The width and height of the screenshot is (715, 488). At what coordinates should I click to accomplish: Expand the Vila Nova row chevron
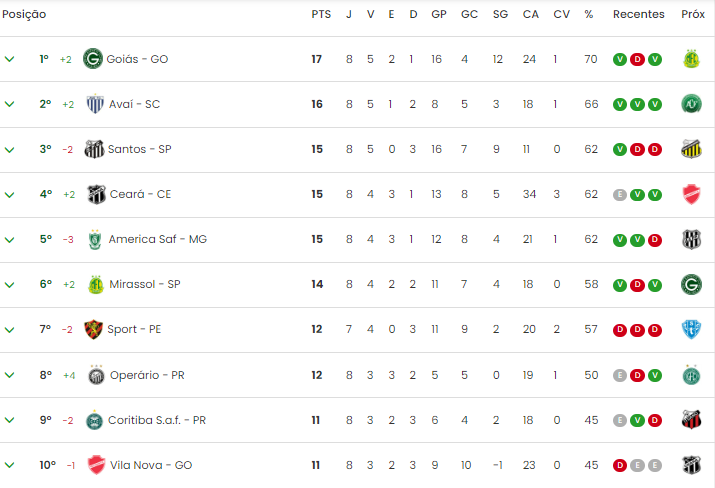coord(9,465)
